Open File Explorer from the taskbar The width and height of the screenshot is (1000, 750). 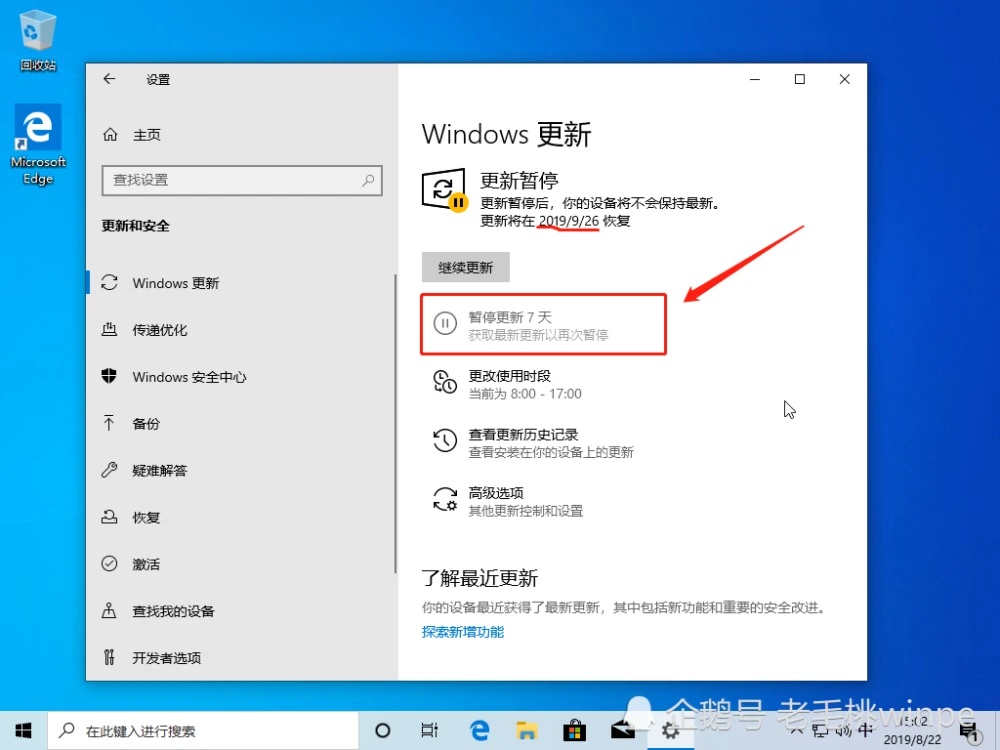pos(527,731)
